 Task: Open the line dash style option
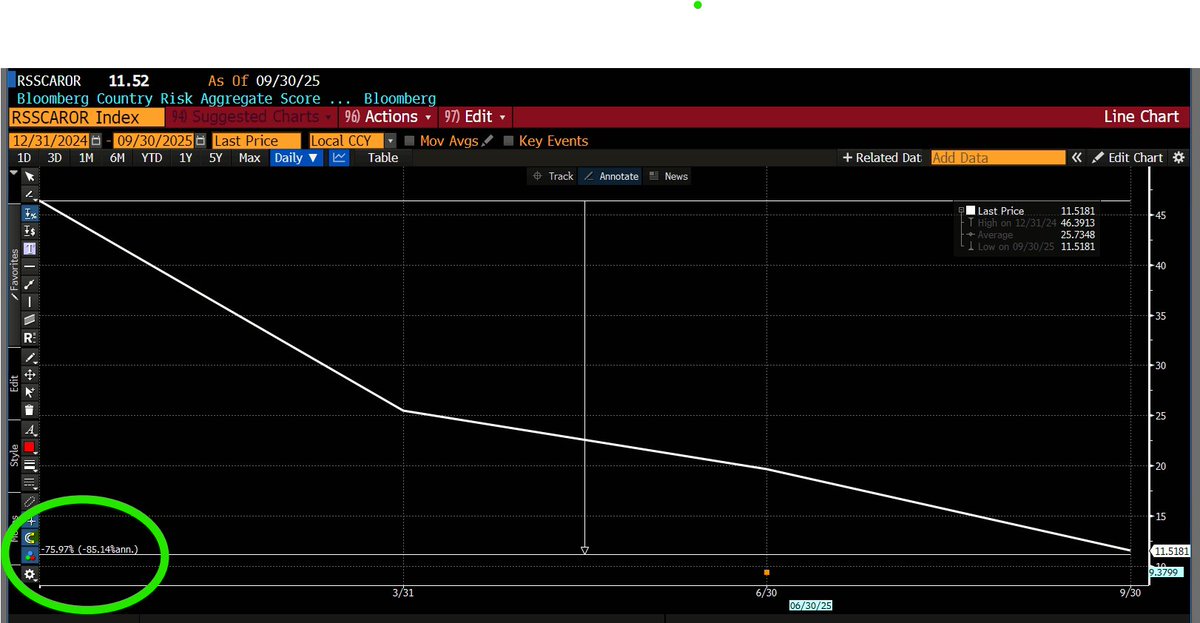[30, 482]
